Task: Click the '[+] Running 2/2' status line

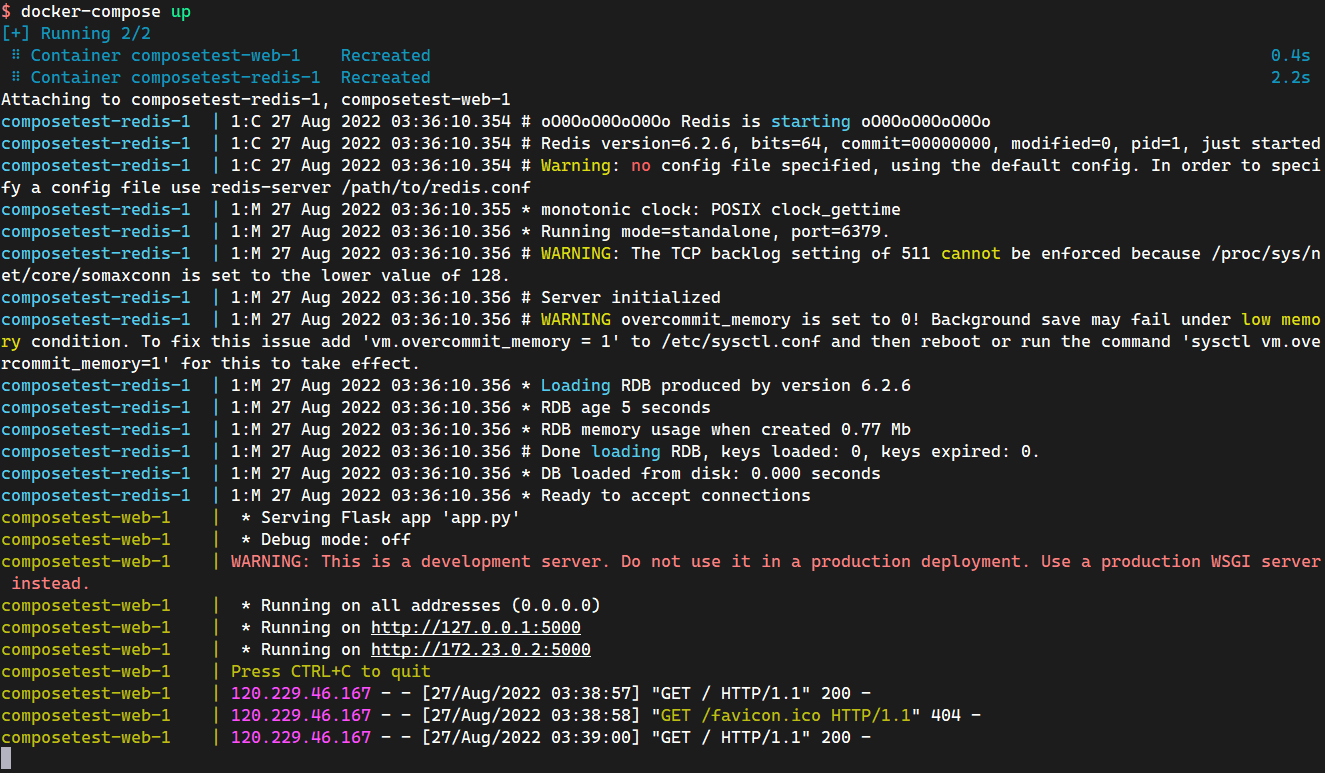Action: [76, 34]
